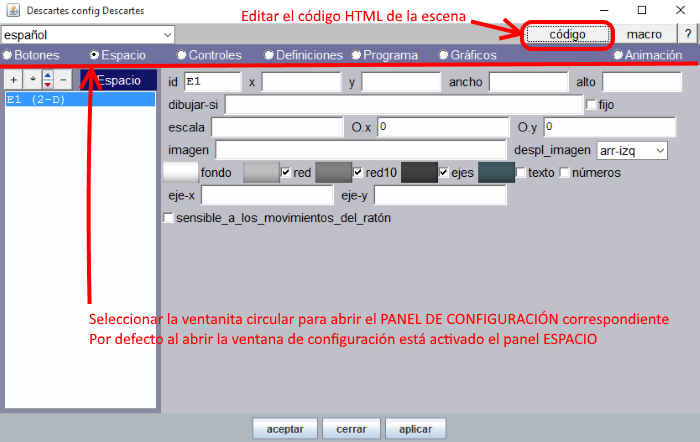Enable sensible_a_los_movimientos_del_ratón checkbox
This screenshot has width=700, height=442.
[168, 218]
